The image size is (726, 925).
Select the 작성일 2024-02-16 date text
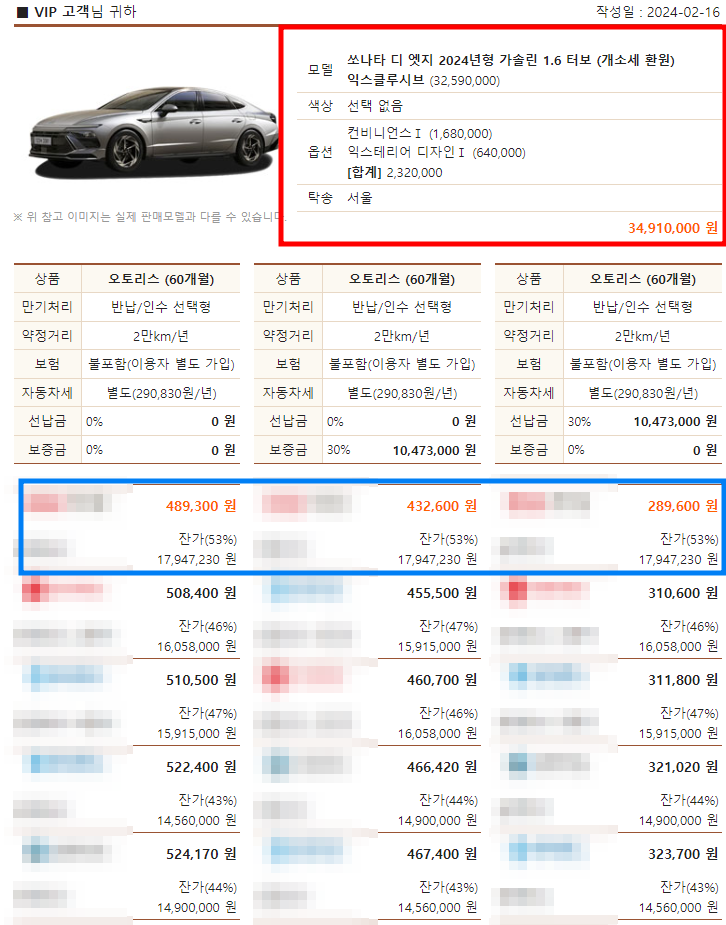658,12
